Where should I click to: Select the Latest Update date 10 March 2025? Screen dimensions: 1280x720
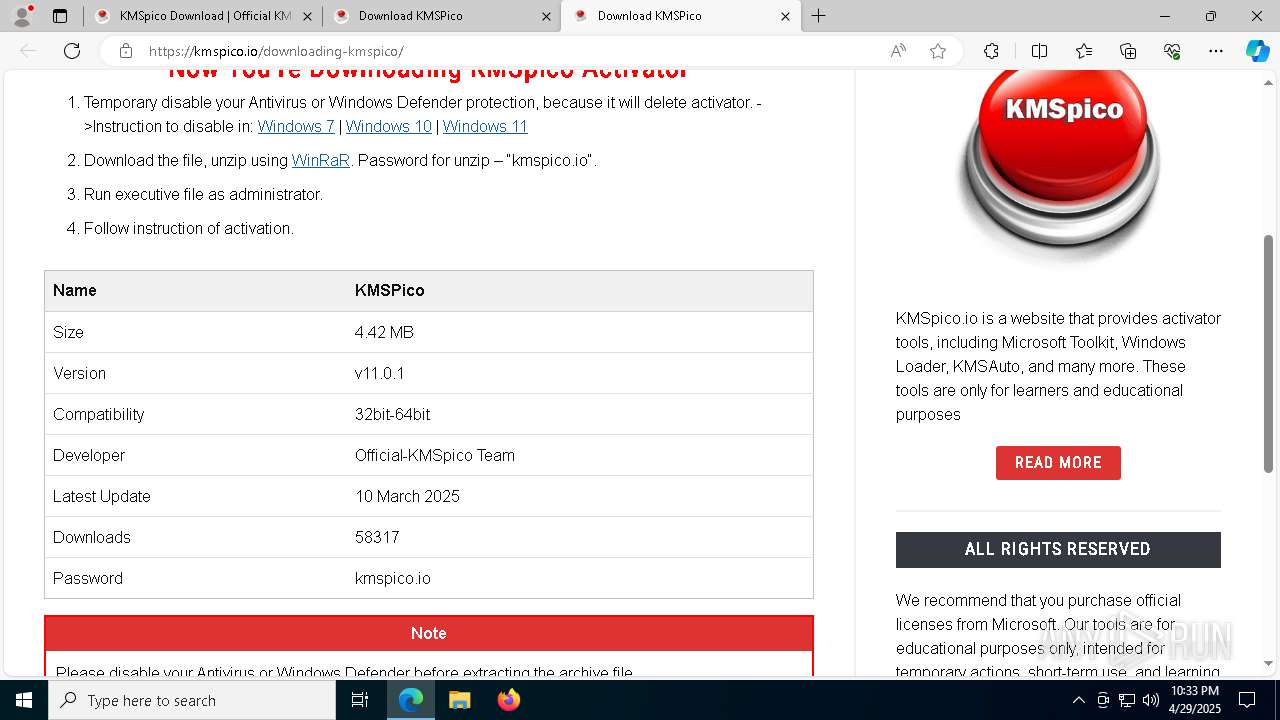coord(407,496)
